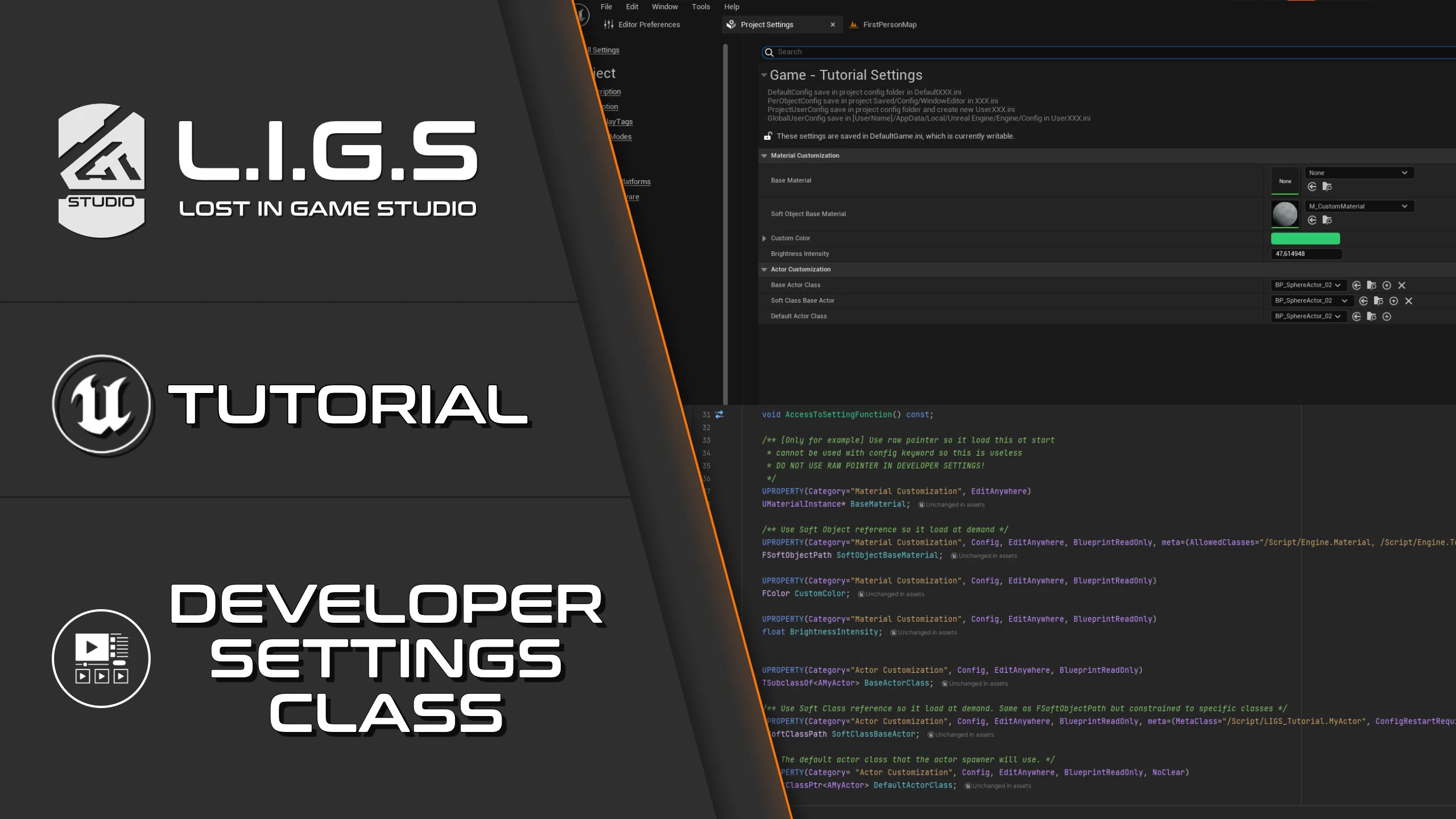Use selected asset for Soft Class Base Actor

[x=1363, y=301]
